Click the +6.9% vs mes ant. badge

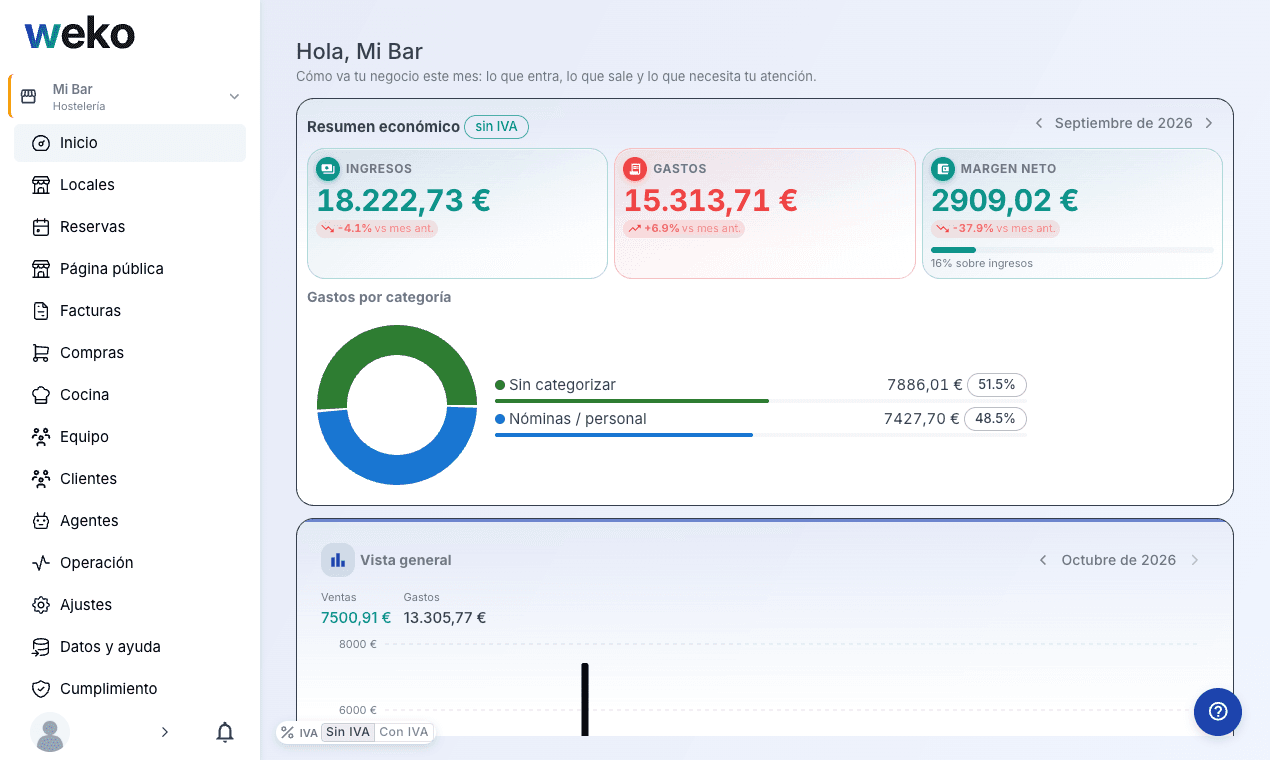(x=684, y=228)
